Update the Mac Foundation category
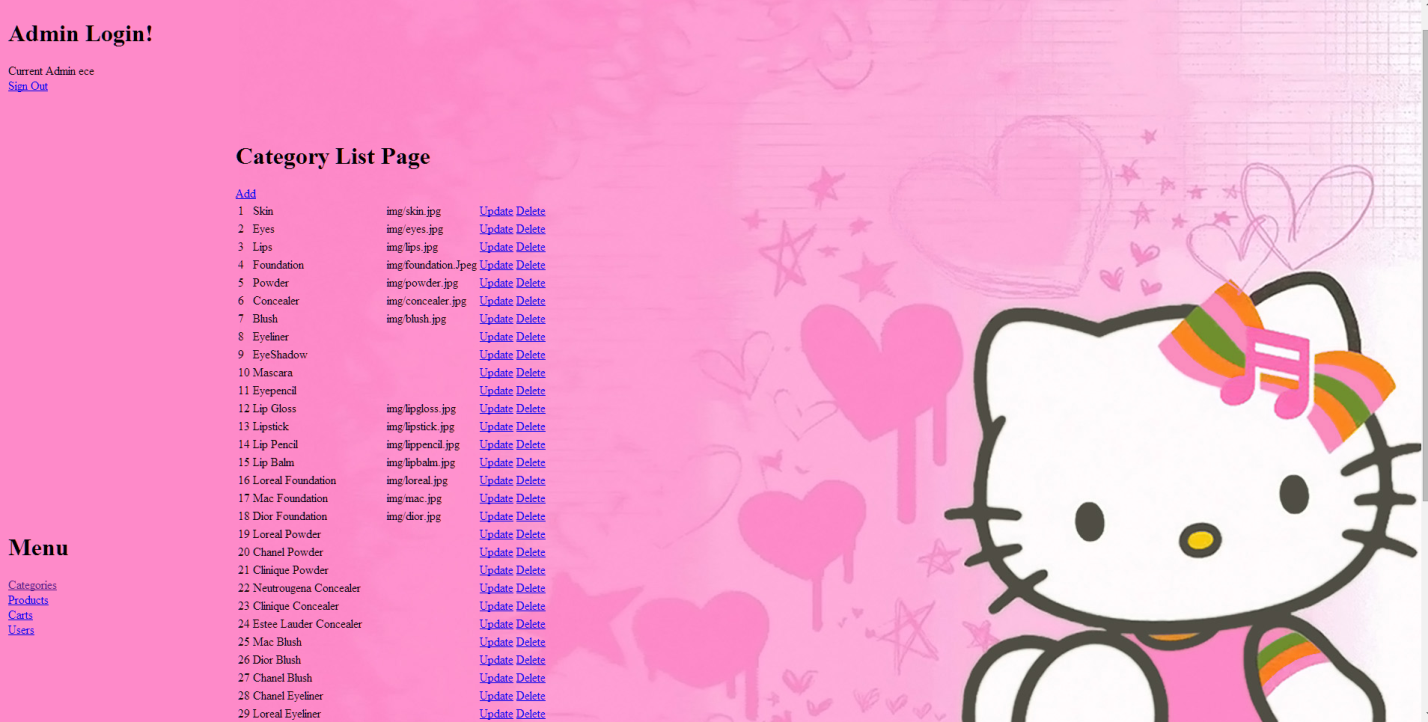Image resolution: width=1428 pixels, height=722 pixels. pos(496,499)
